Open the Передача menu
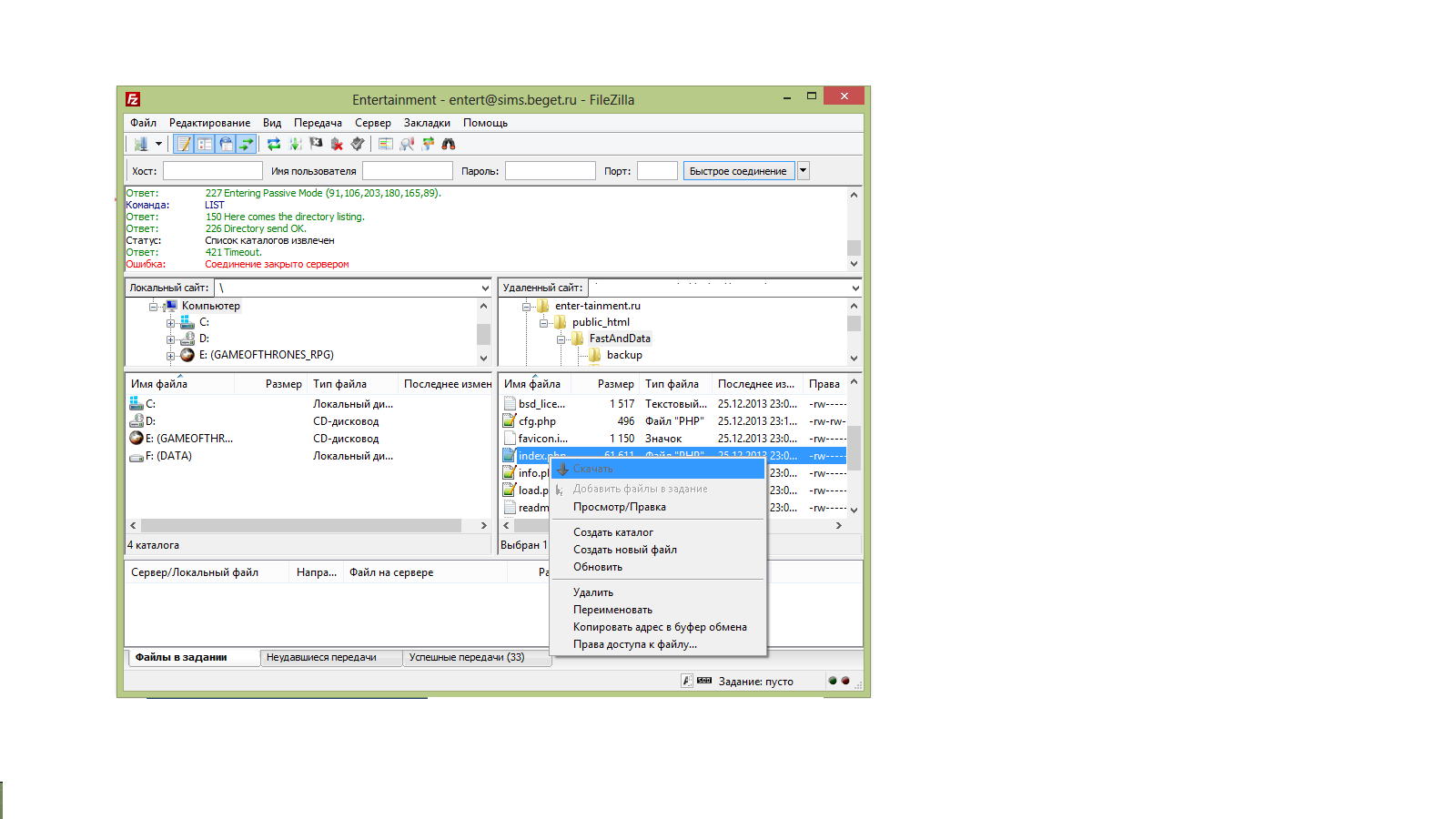1456x819 pixels. pyautogui.click(x=318, y=123)
